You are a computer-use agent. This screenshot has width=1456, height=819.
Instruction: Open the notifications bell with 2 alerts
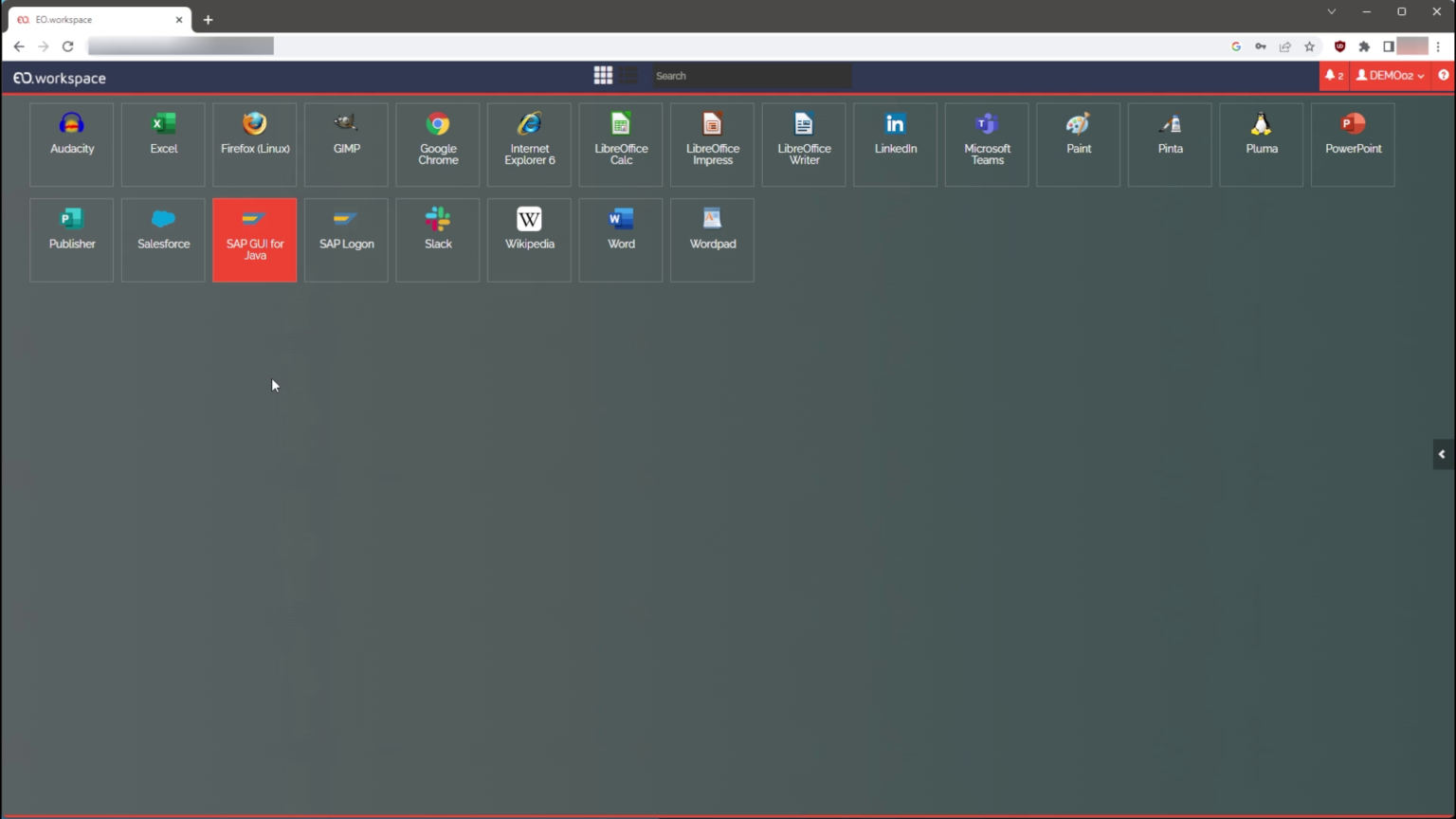[1334, 76]
